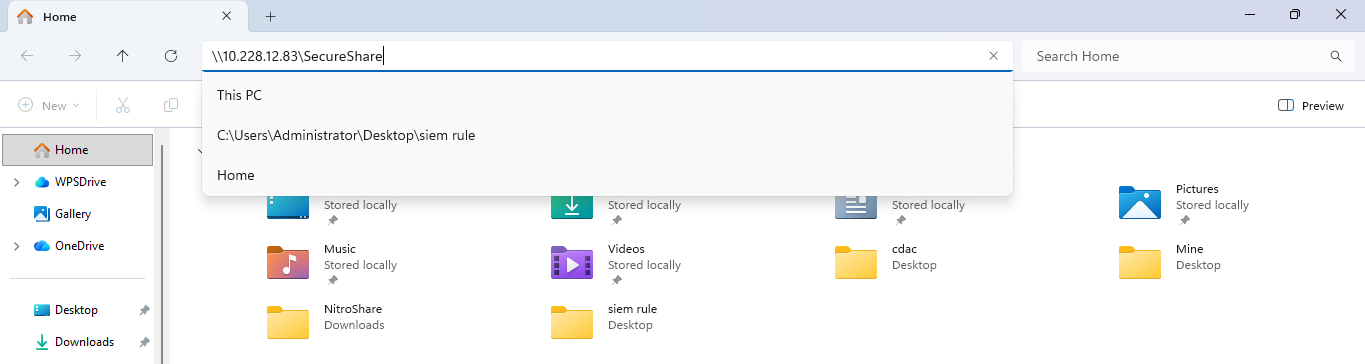
Task: Navigate up one folder level
Action: (123, 56)
